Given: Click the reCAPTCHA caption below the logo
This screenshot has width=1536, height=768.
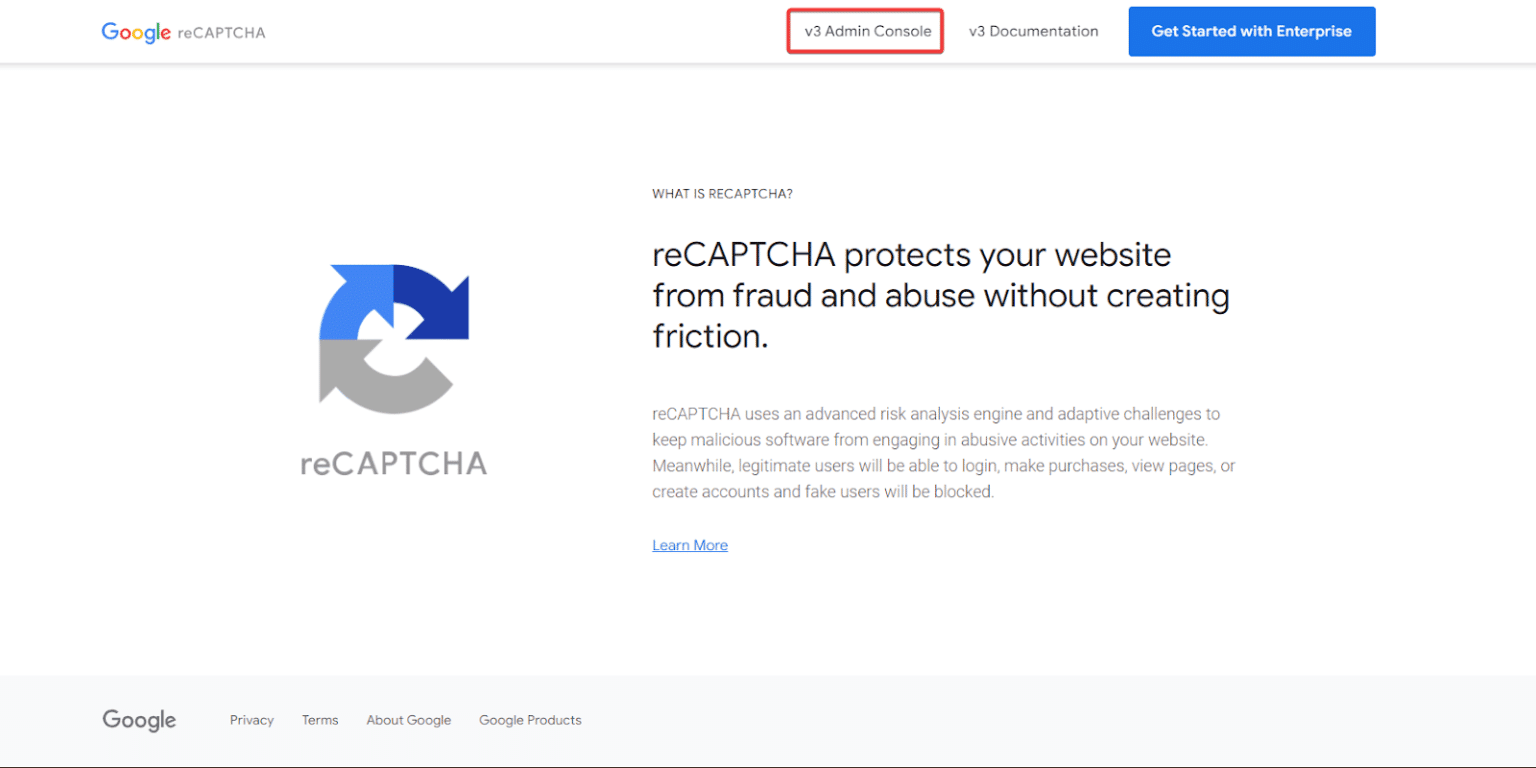Looking at the screenshot, I should [x=394, y=463].
